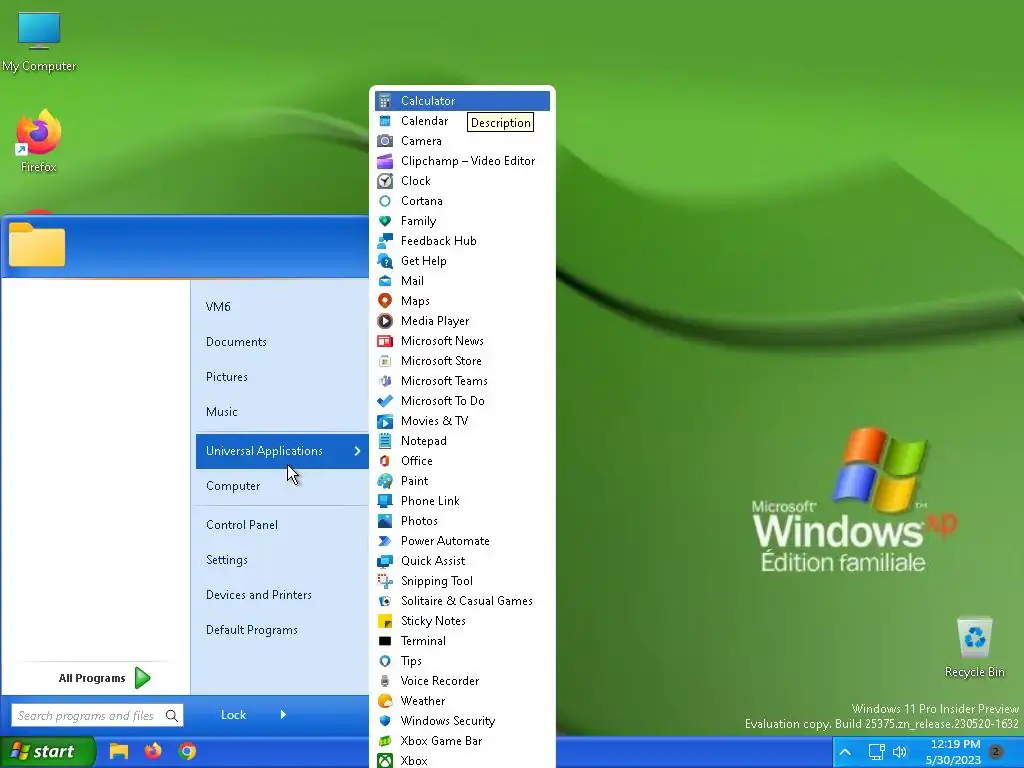
Task: Open Pictures from the Start menu
Action: 227,377
